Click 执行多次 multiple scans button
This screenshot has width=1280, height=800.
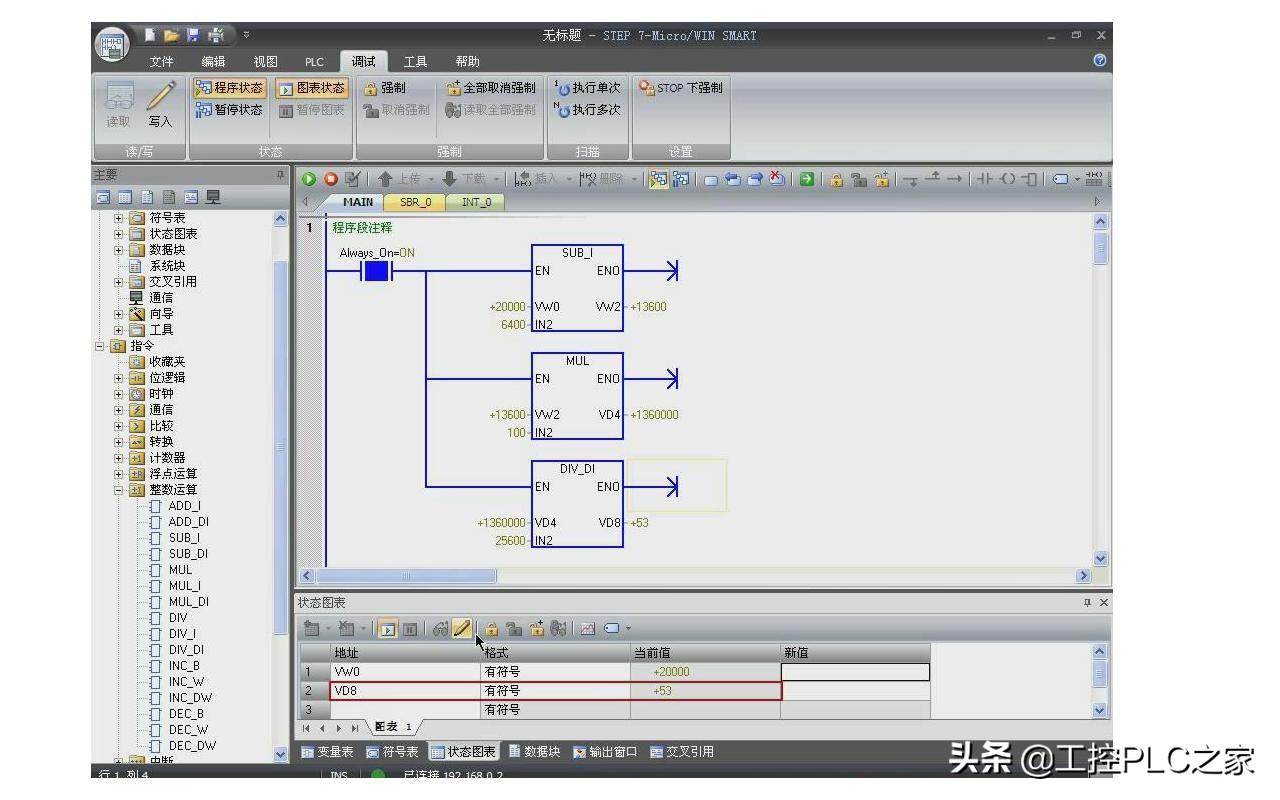587,110
